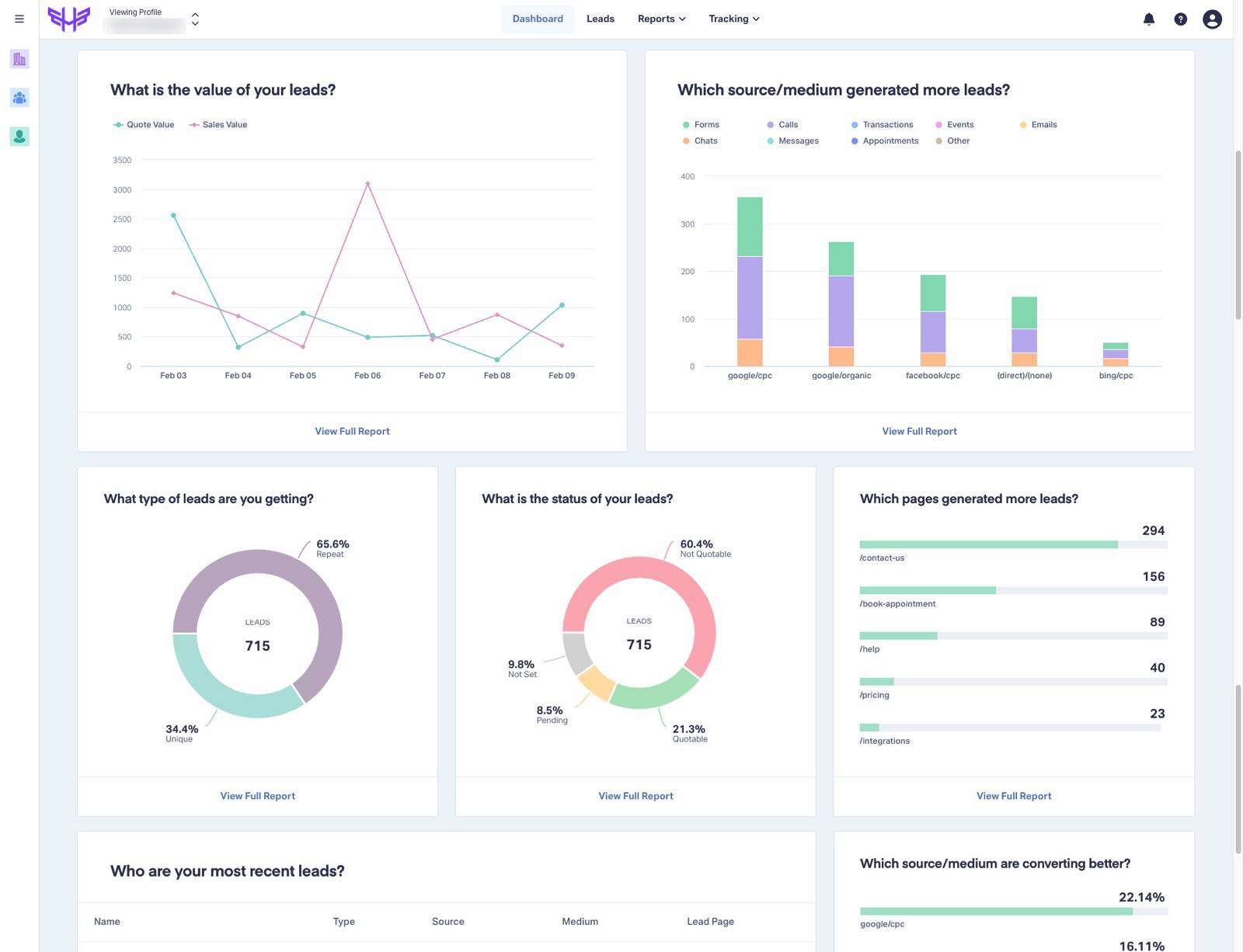Open the building icon in sidebar

coord(19,59)
